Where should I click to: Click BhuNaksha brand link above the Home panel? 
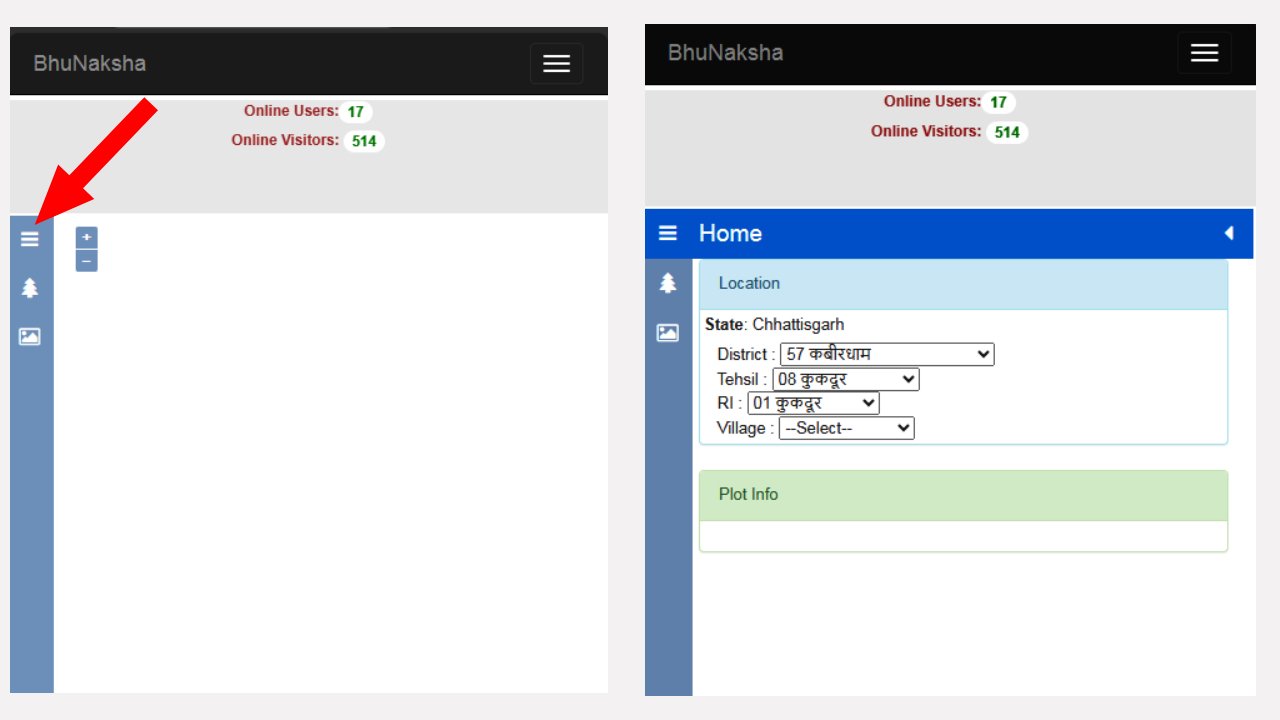point(725,53)
